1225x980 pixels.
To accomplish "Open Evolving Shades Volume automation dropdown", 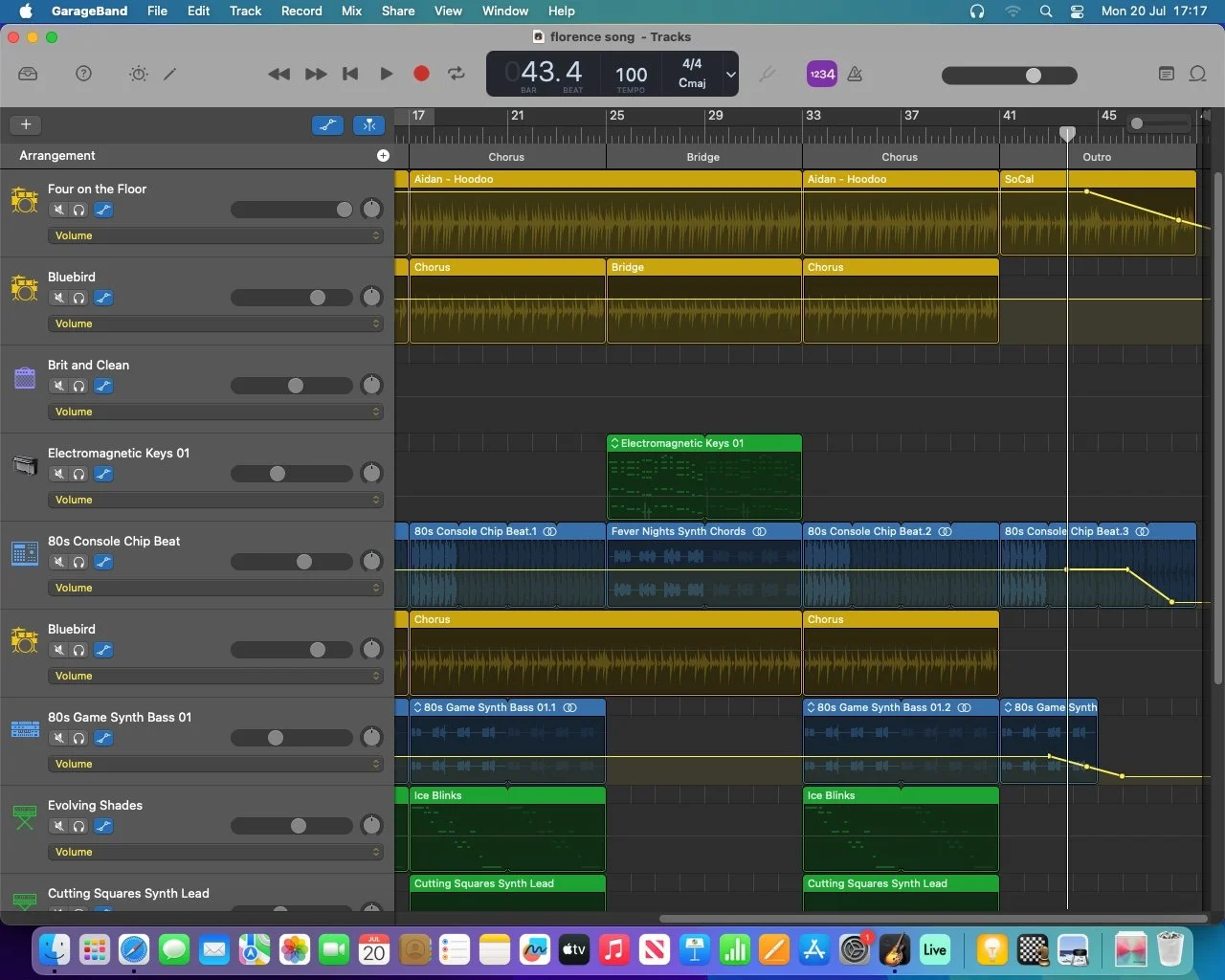I will pyautogui.click(x=215, y=852).
